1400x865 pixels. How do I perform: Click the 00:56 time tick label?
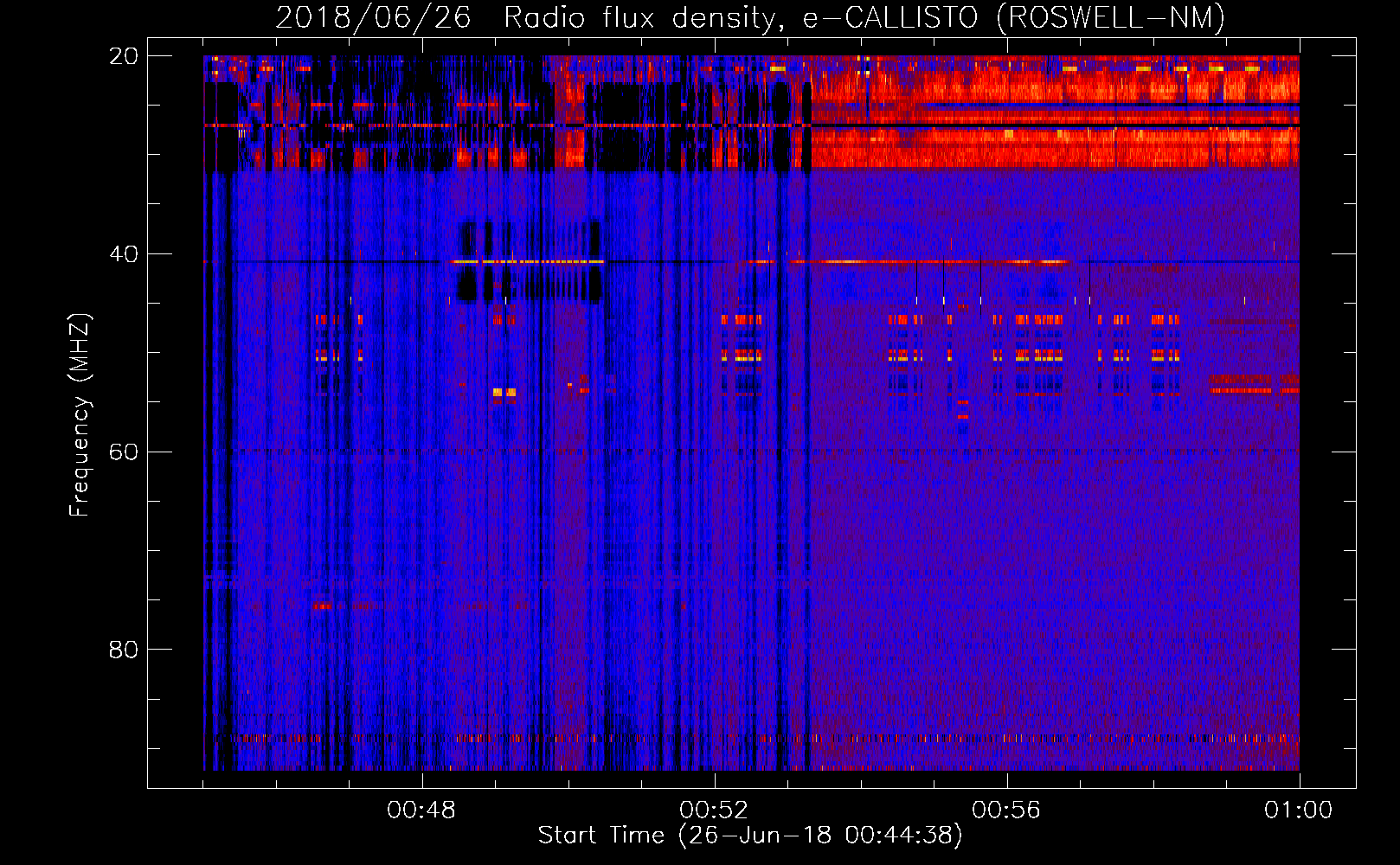[x=1006, y=811]
